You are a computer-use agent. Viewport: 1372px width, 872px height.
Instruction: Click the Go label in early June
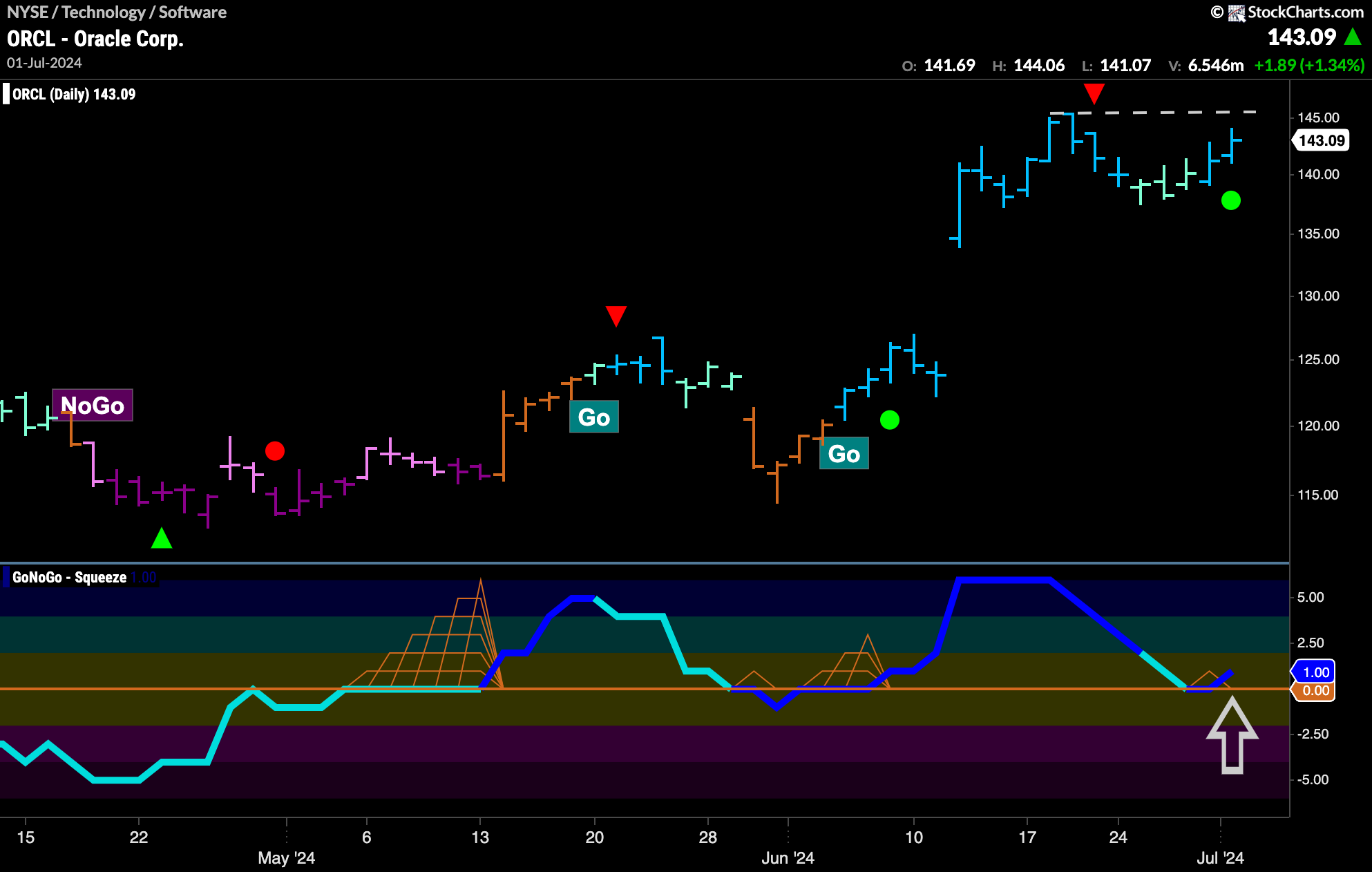click(x=844, y=453)
